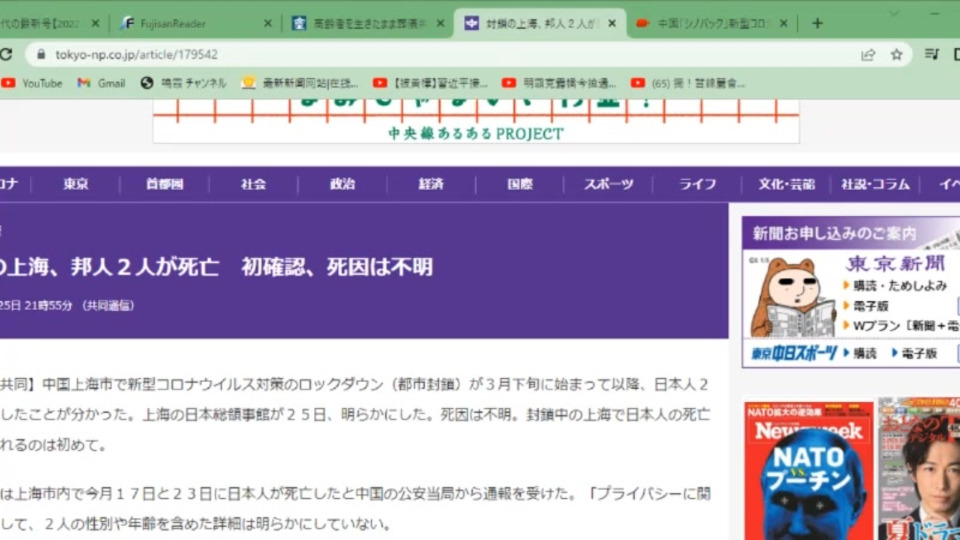960x540 pixels.
Task: Open the 政治 navigation section
Action: click(x=342, y=184)
